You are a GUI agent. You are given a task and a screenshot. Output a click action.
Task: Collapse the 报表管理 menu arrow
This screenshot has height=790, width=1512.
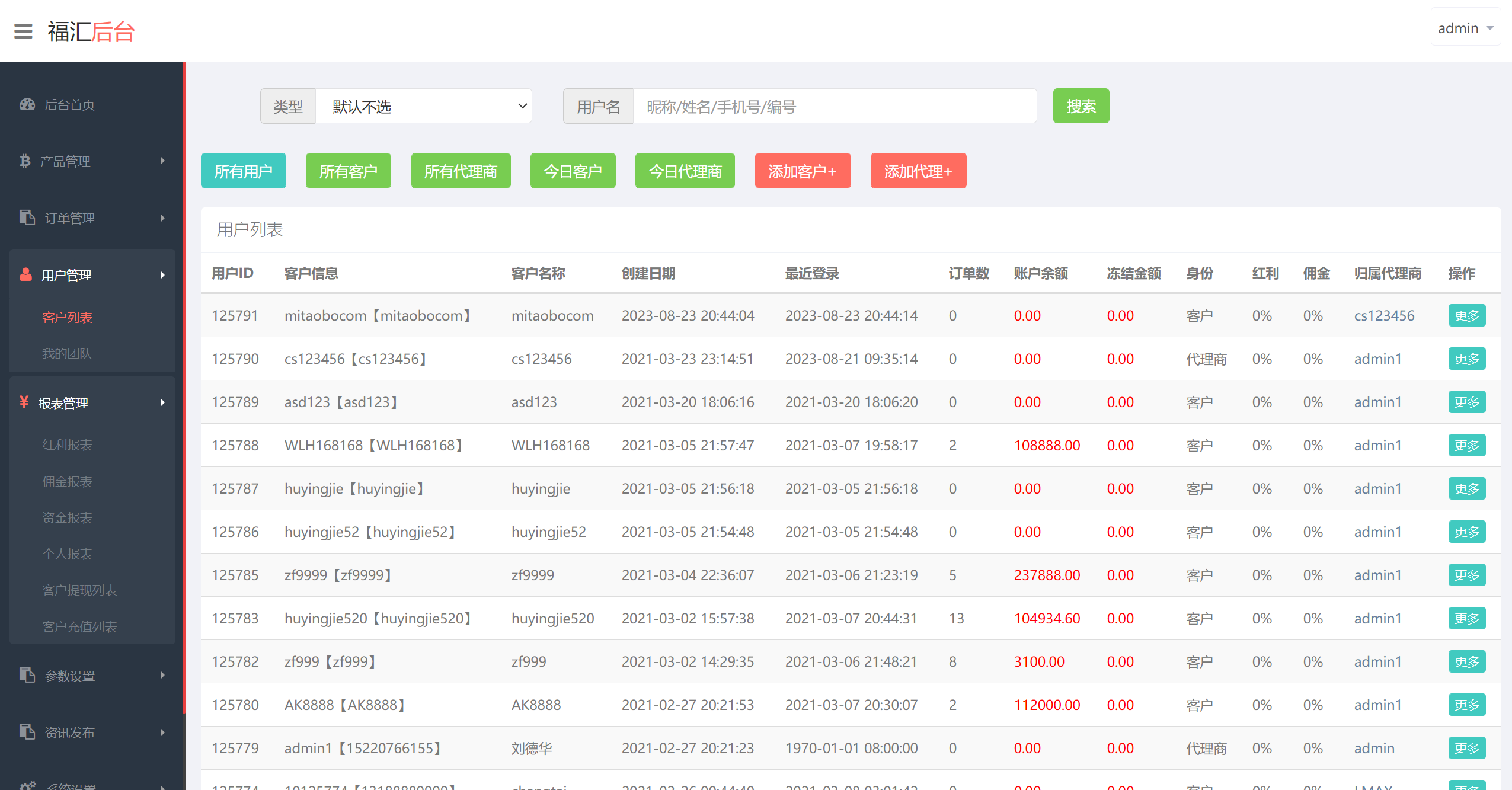pyautogui.click(x=162, y=403)
